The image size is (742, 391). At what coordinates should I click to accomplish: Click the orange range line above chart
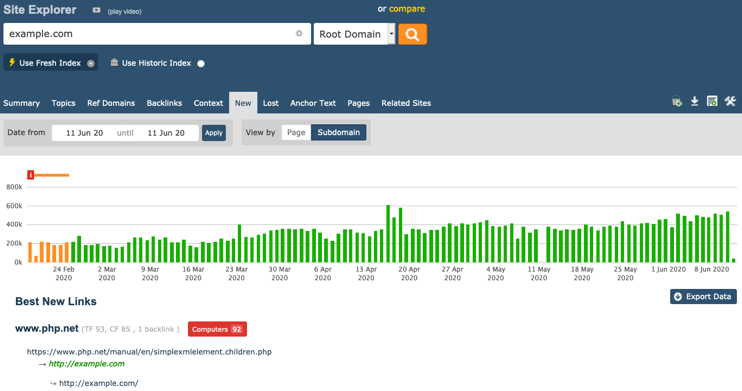click(52, 175)
